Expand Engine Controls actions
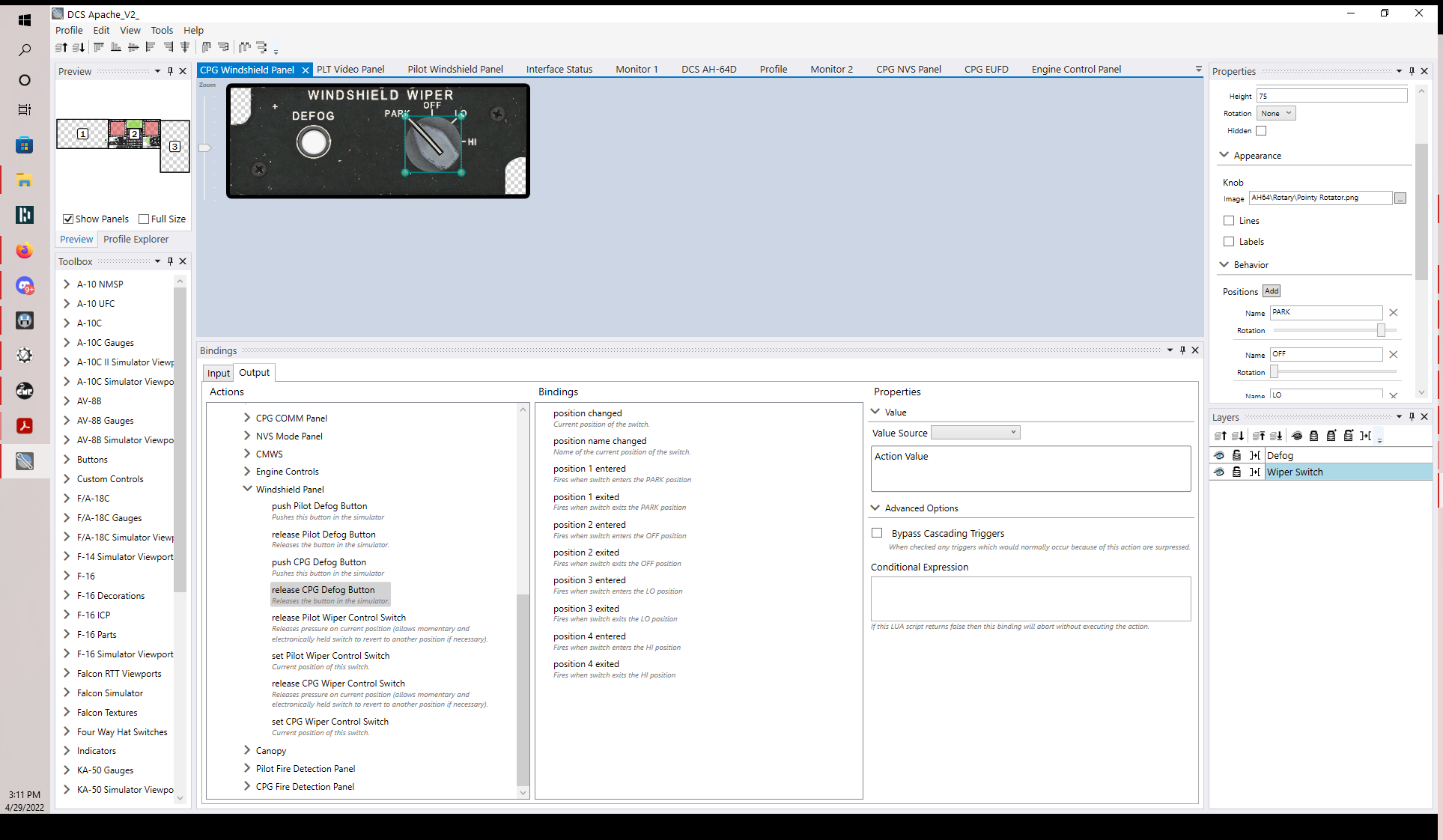This screenshot has height=840, width=1443. 247,472
